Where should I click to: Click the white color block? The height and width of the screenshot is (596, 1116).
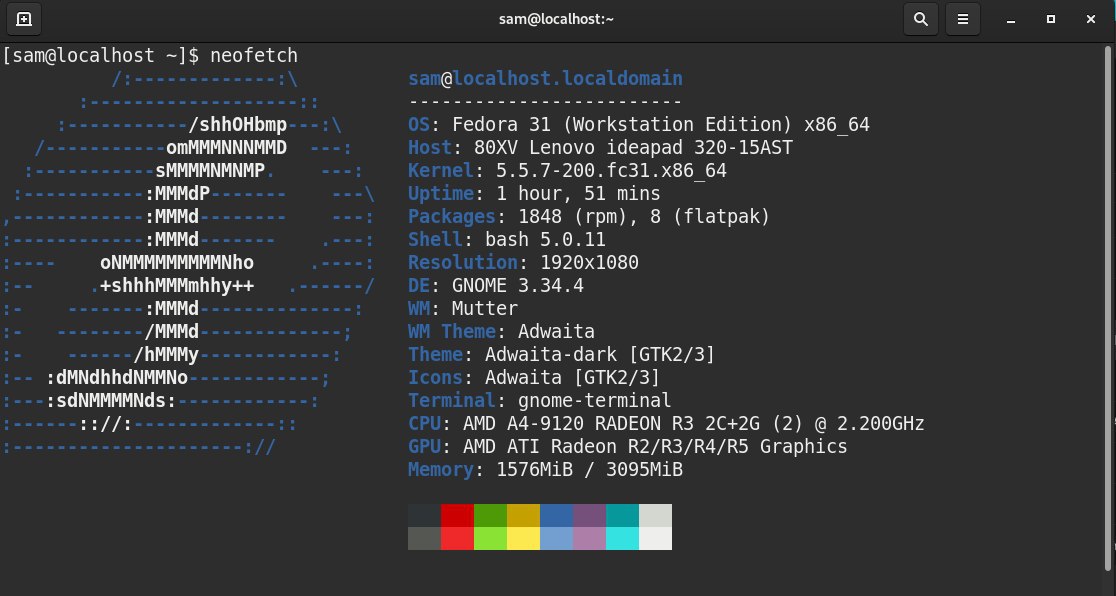pyautogui.click(x=655, y=538)
